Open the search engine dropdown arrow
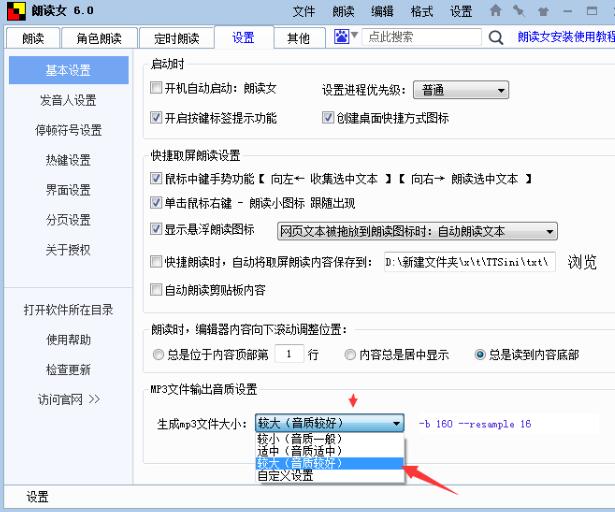Image resolution: width=615 pixels, height=512 pixels. pos(354,36)
